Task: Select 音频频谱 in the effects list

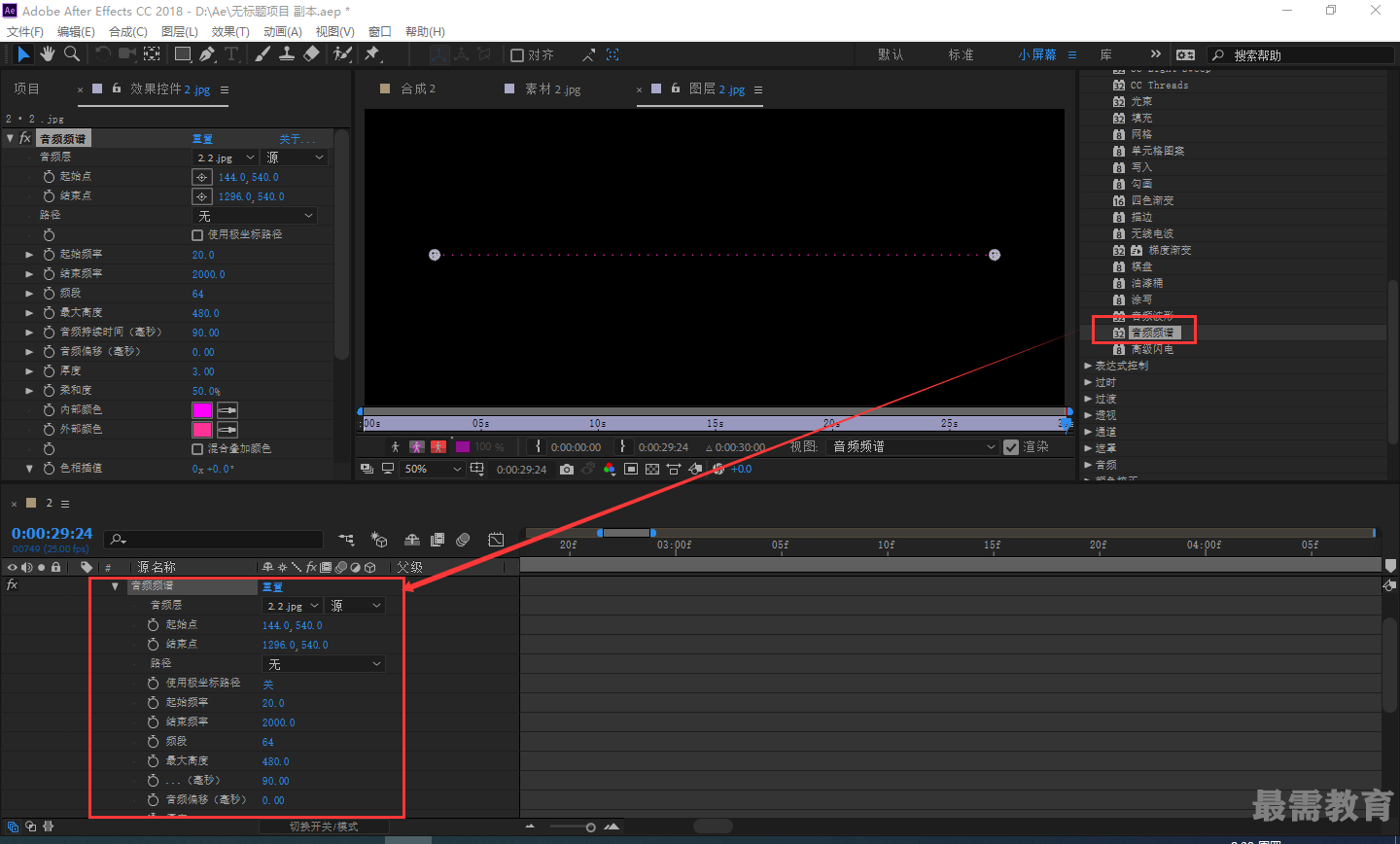Action: click(1153, 333)
